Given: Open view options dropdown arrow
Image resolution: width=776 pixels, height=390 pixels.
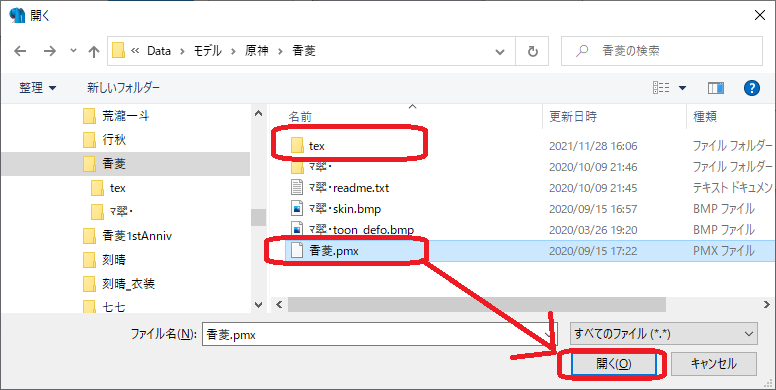Looking at the screenshot, I should [x=683, y=89].
